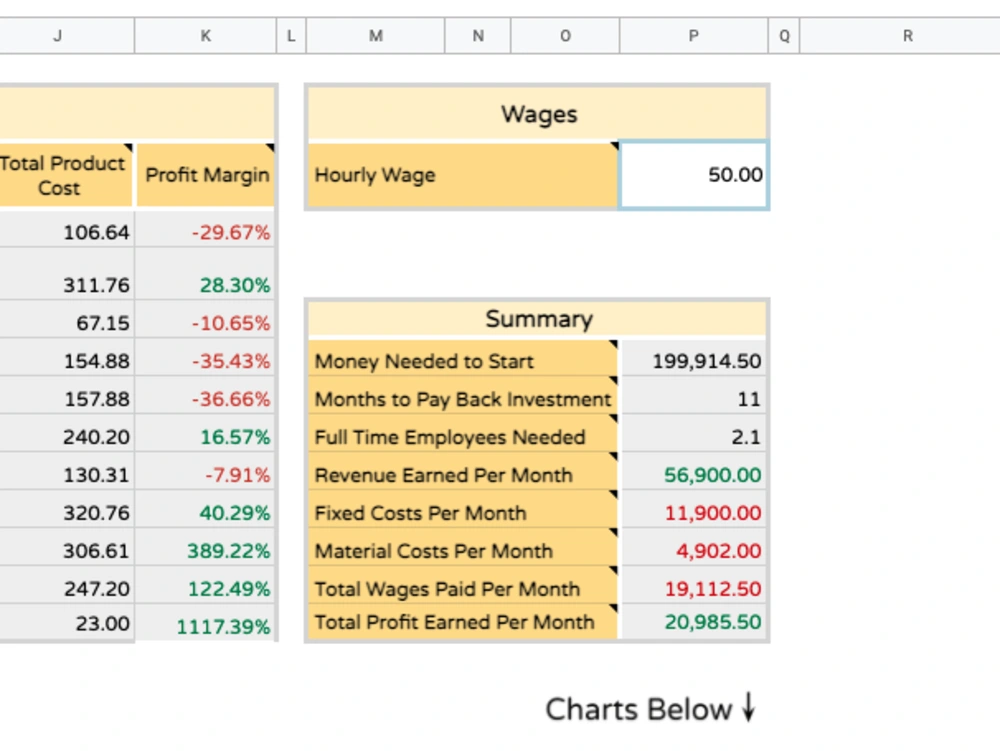The width and height of the screenshot is (1000, 751).
Task: Select product cost cell 67.15
Action: click(x=66, y=320)
